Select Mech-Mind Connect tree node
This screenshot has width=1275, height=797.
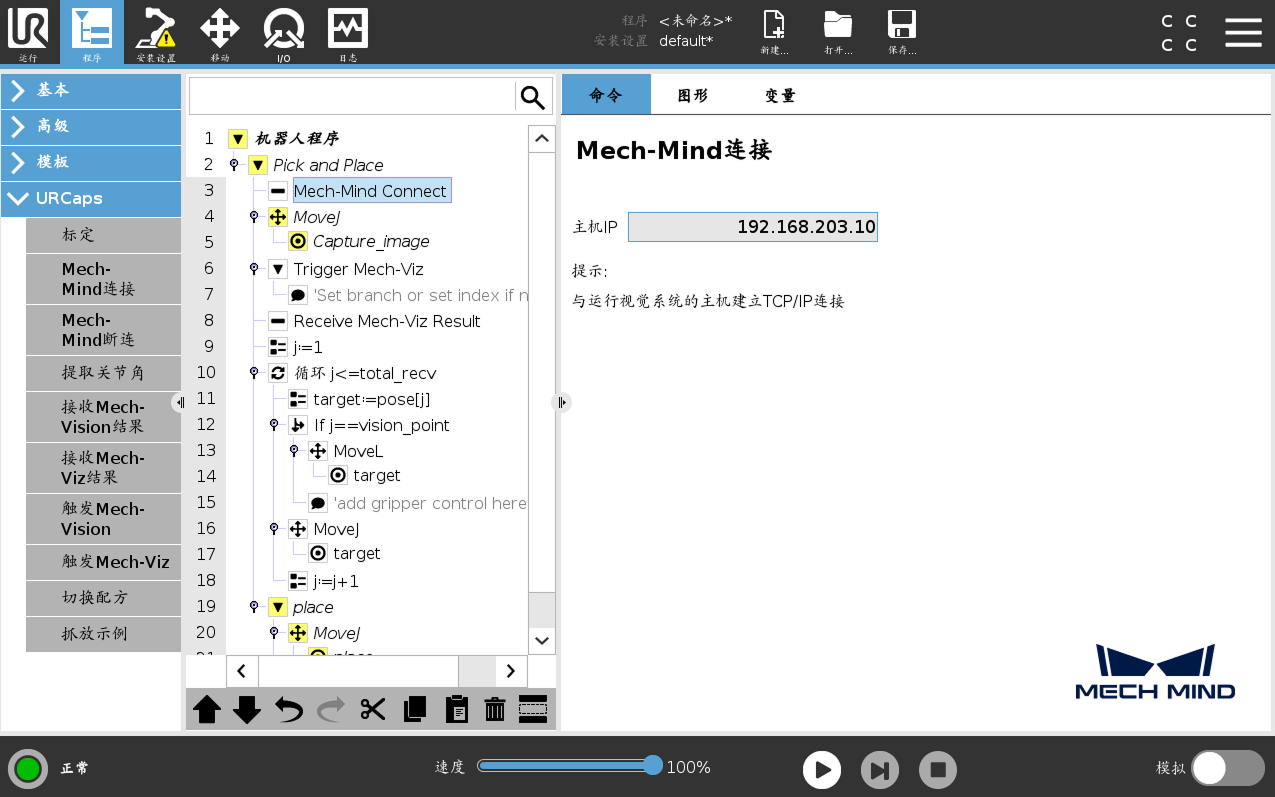[x=371, y=191]
